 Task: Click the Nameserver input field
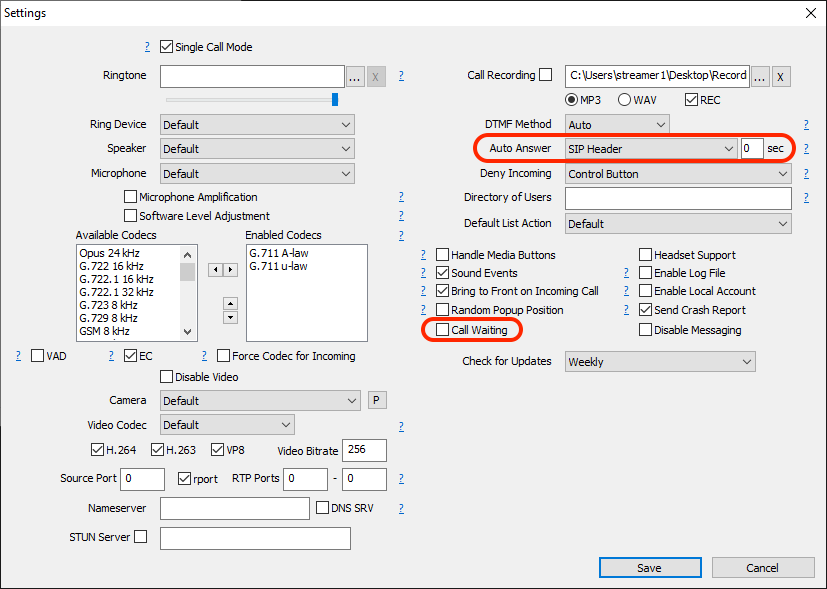tap(234, 509)
